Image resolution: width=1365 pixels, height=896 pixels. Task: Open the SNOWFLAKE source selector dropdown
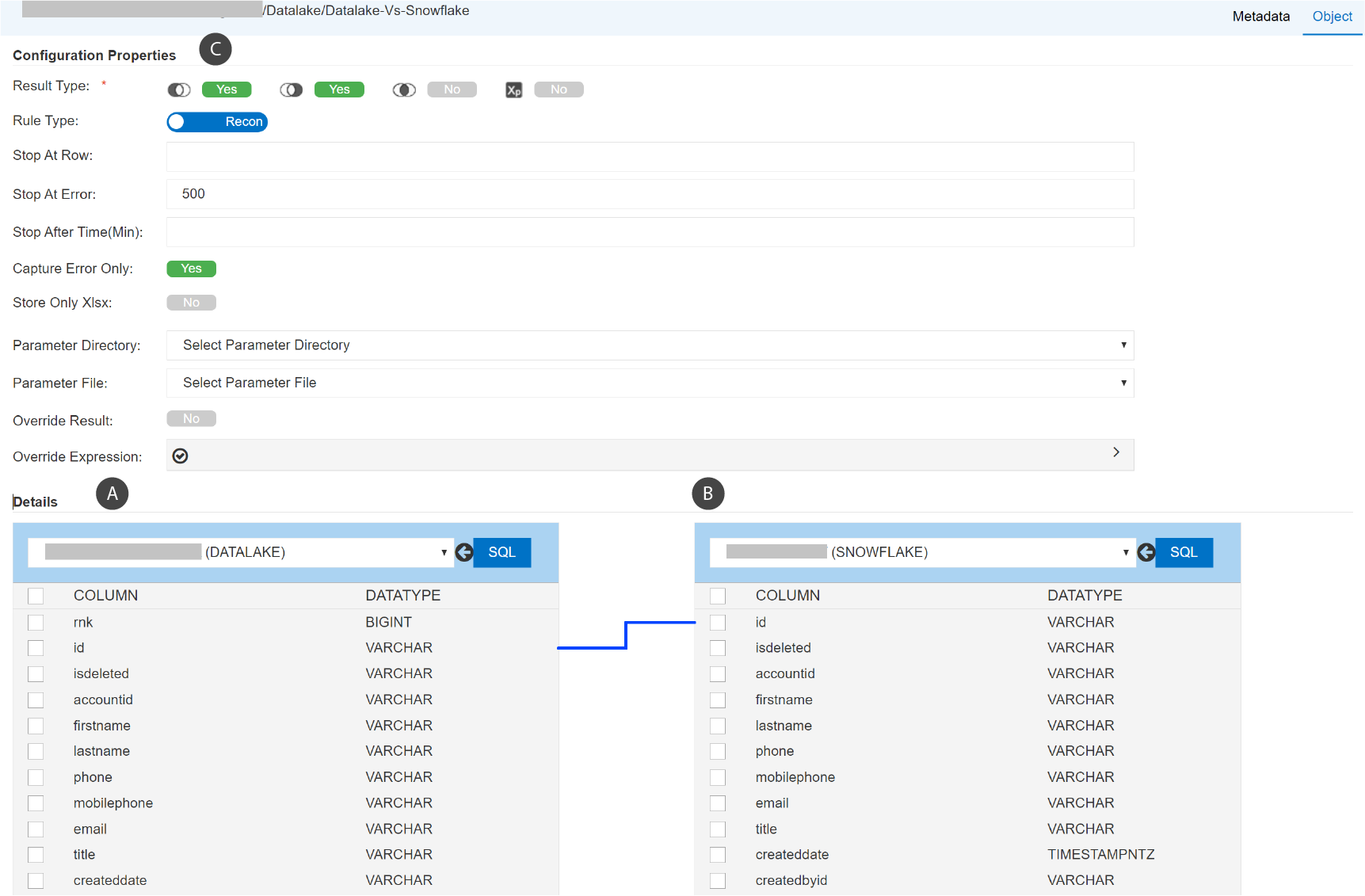click(923, 552)
